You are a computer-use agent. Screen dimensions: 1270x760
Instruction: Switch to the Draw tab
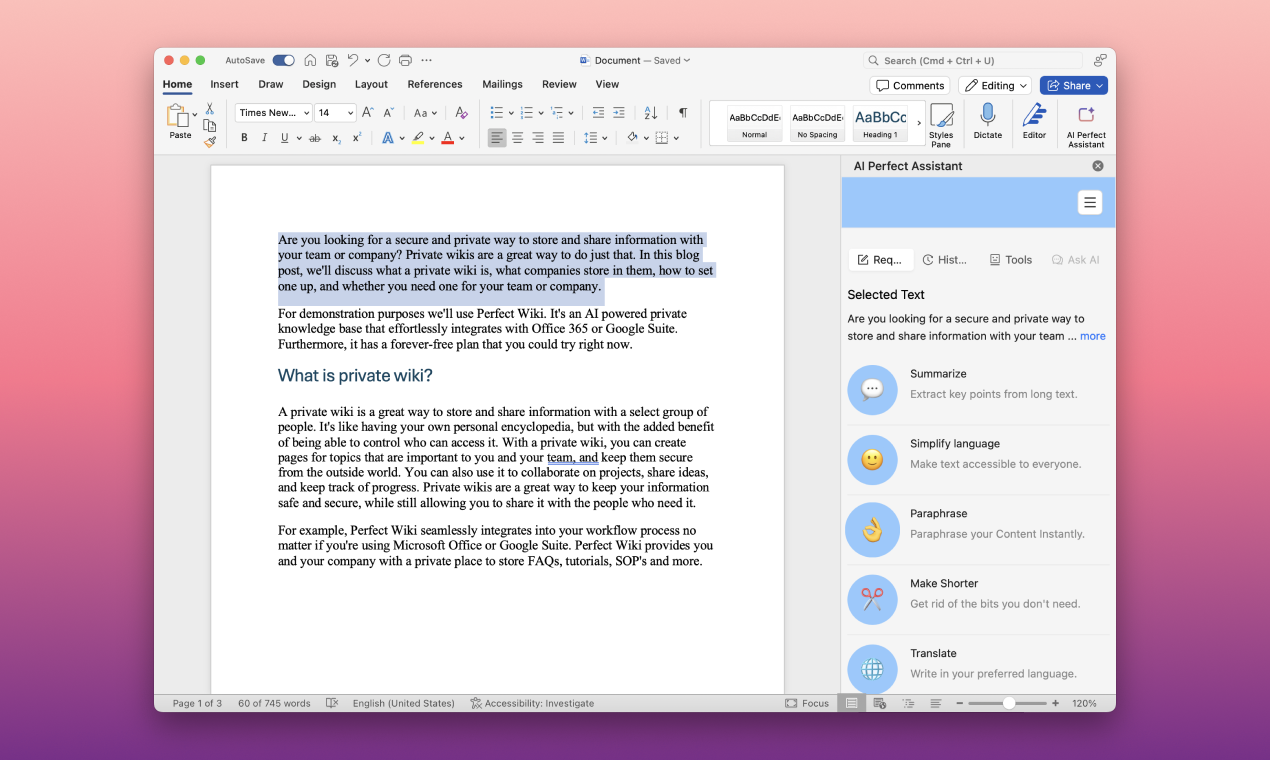[271, 84]
